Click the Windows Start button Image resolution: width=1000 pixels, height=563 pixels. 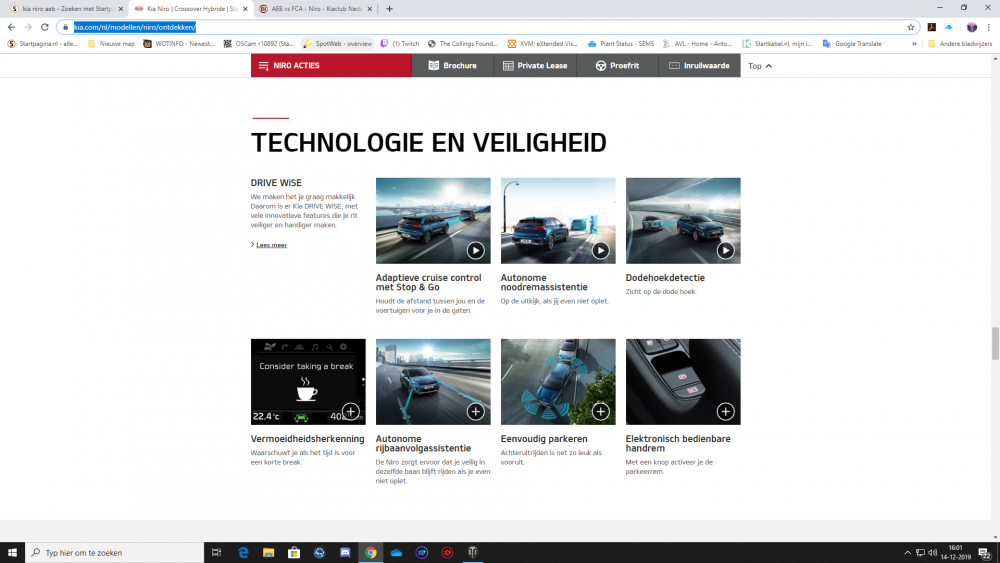(12, 552)
